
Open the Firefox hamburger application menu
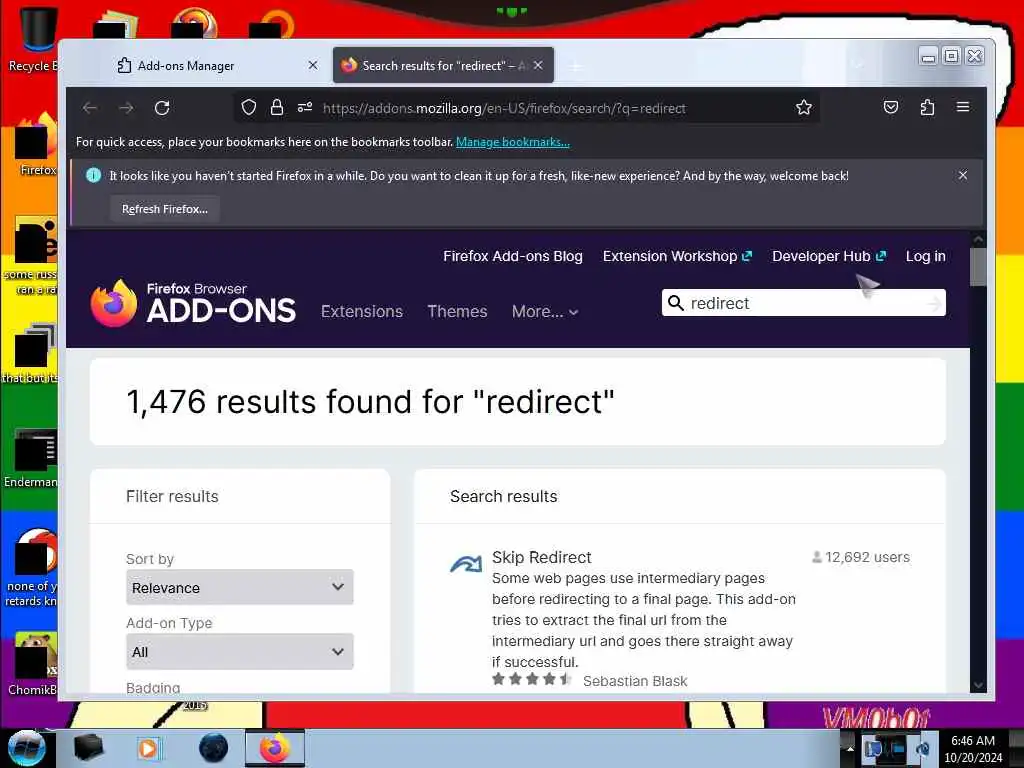963,106
